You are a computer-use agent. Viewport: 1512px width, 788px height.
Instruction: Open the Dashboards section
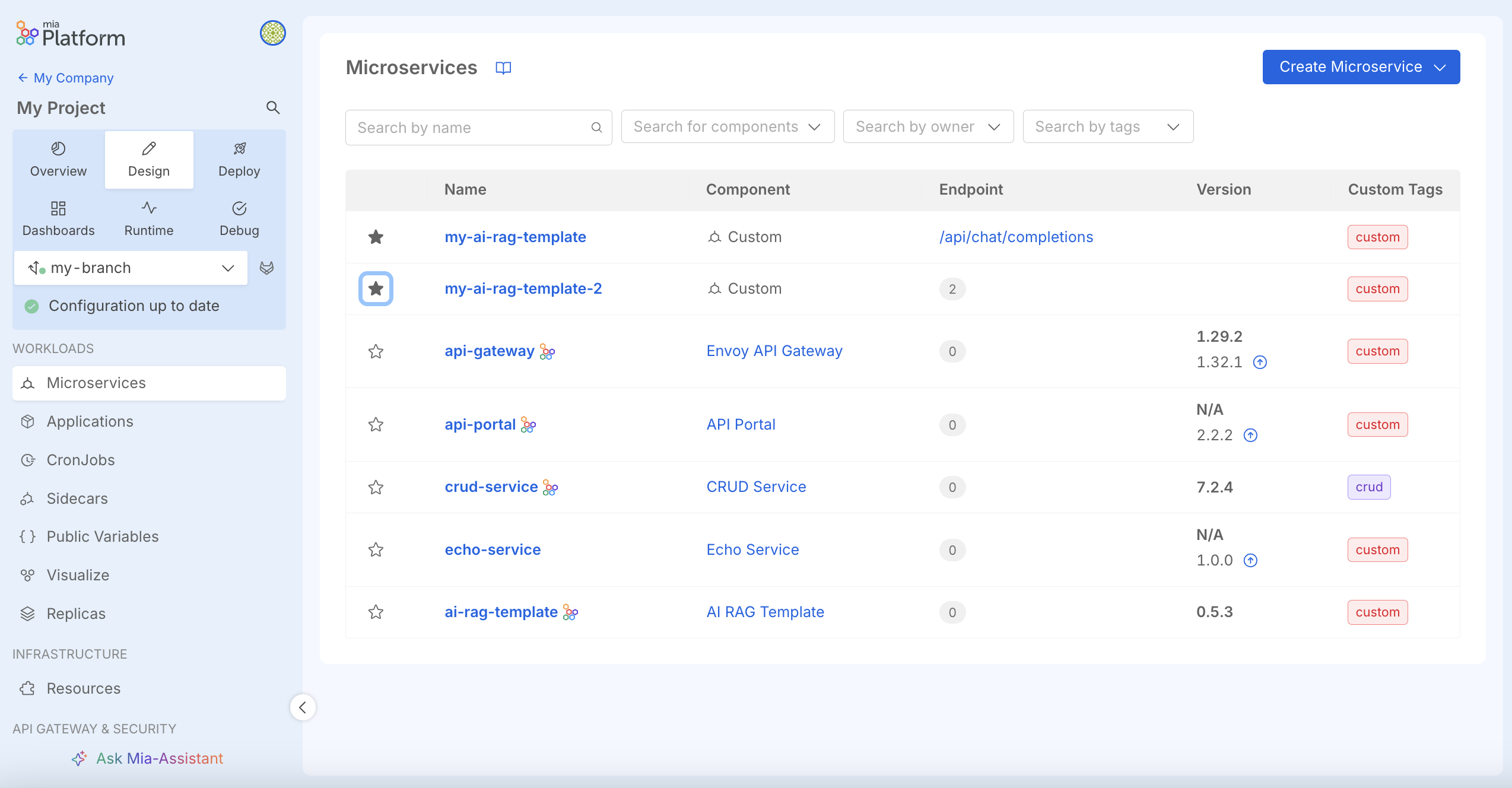[58, 219]
